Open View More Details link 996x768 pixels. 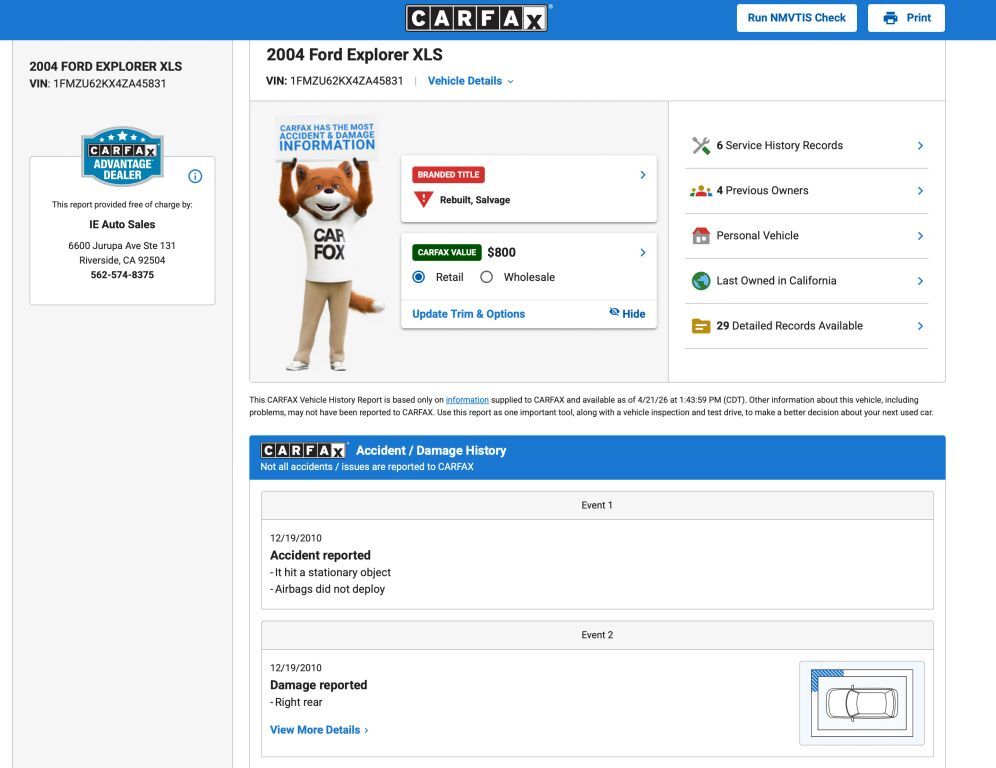pos(319,730)
